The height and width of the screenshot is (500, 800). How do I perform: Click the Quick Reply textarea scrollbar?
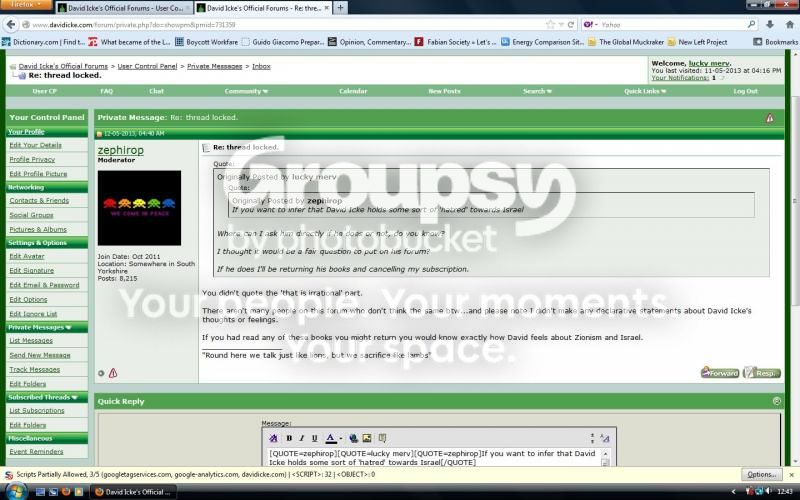(605, 458)
